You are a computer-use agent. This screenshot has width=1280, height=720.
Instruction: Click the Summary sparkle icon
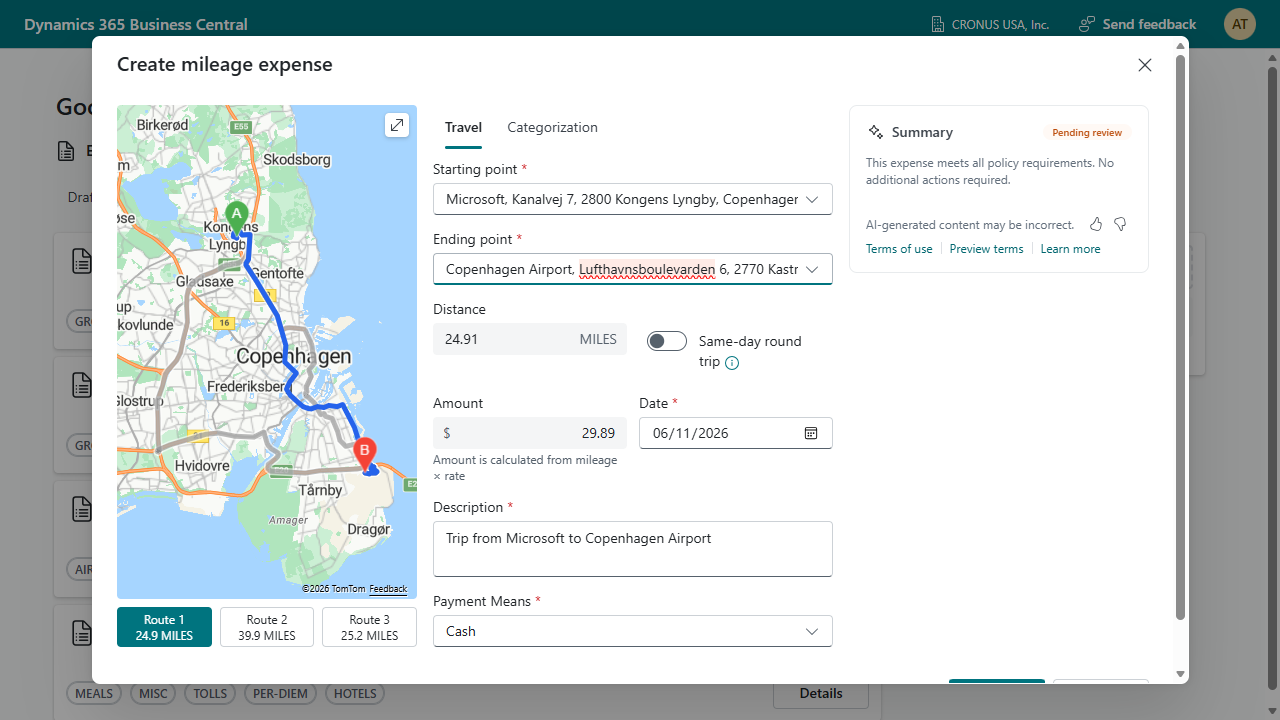[876, 132]
